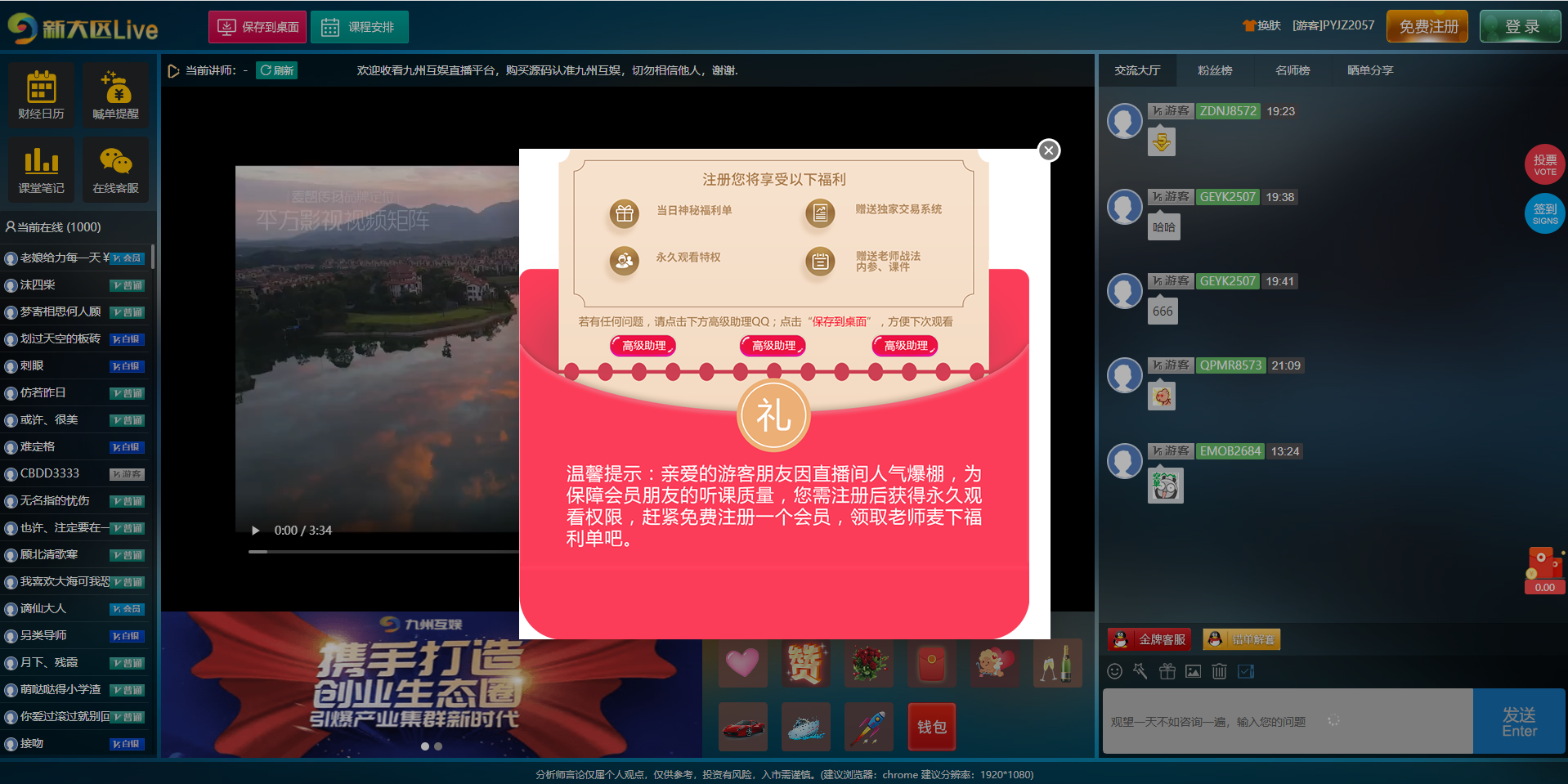Viewport: 1568px width, 784px height.
Task: Open 课堂笔记 bar chart icon
Action: [41, 168]
